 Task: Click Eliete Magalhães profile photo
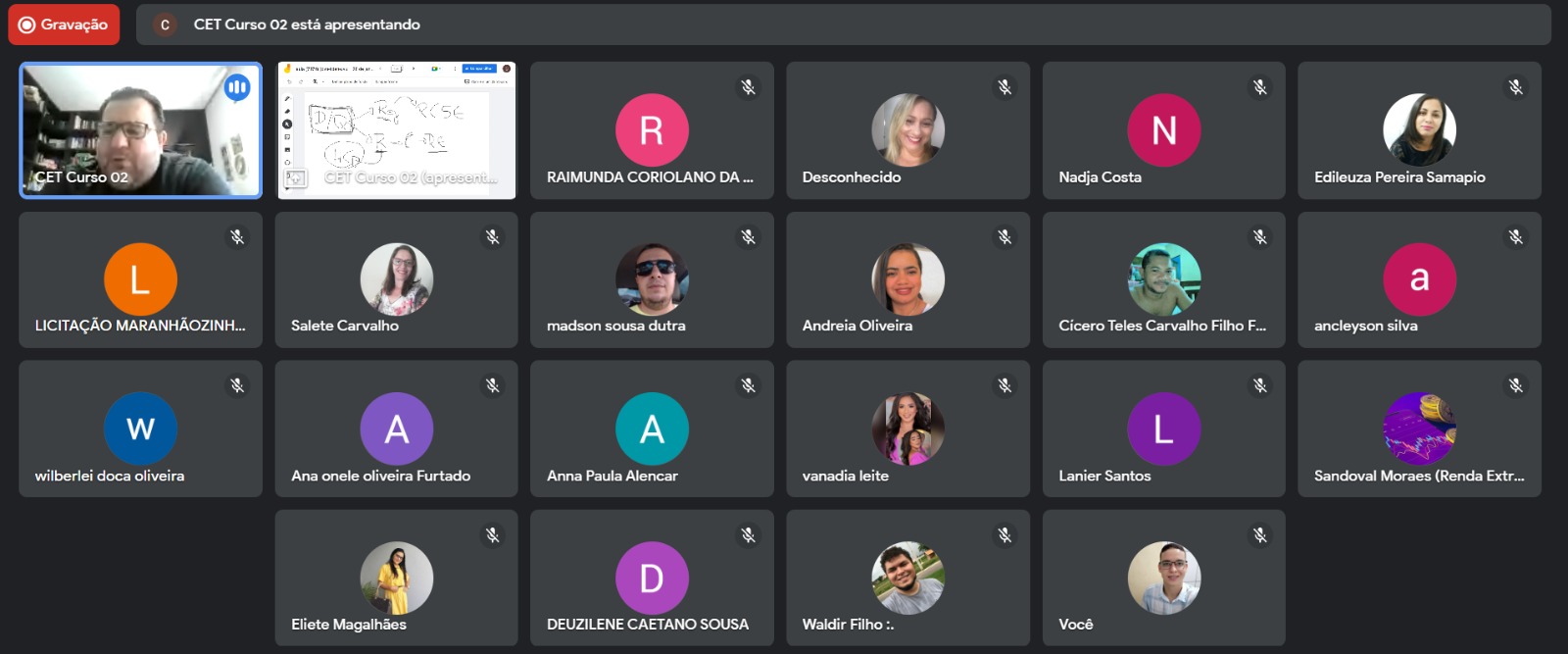[x=397, y=578]
